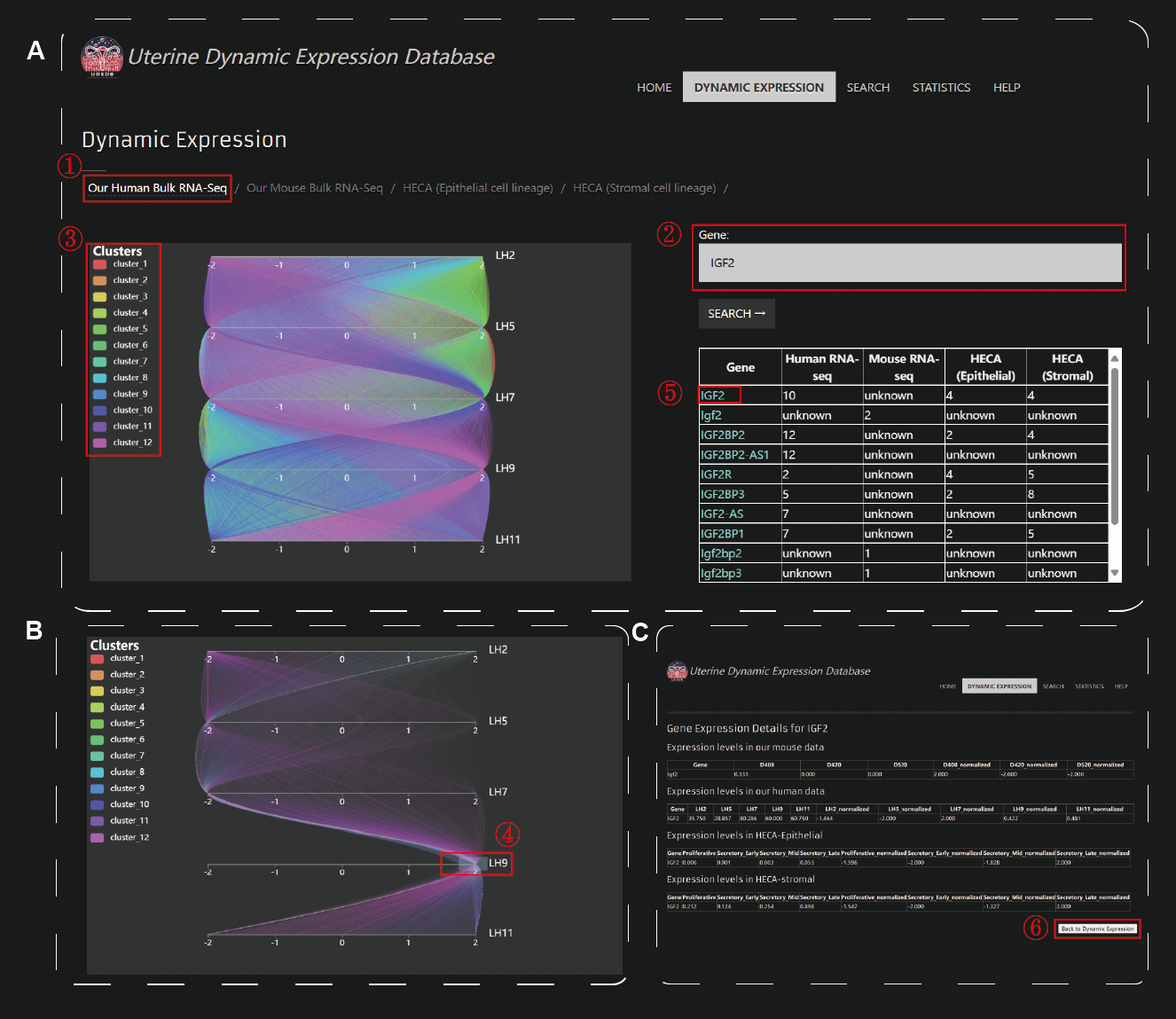
Task: Toggle cluster_8 cyan legend swatch in panel A
Action: point(100,378)
